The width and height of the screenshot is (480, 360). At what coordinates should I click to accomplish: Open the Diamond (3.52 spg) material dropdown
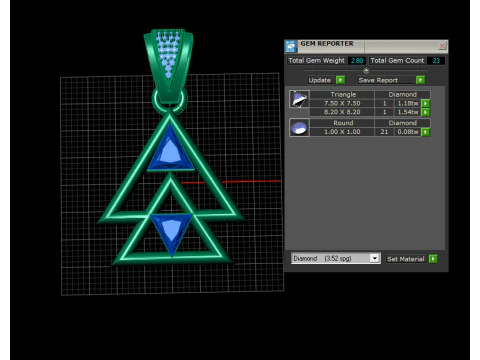(x=375, y=258)
